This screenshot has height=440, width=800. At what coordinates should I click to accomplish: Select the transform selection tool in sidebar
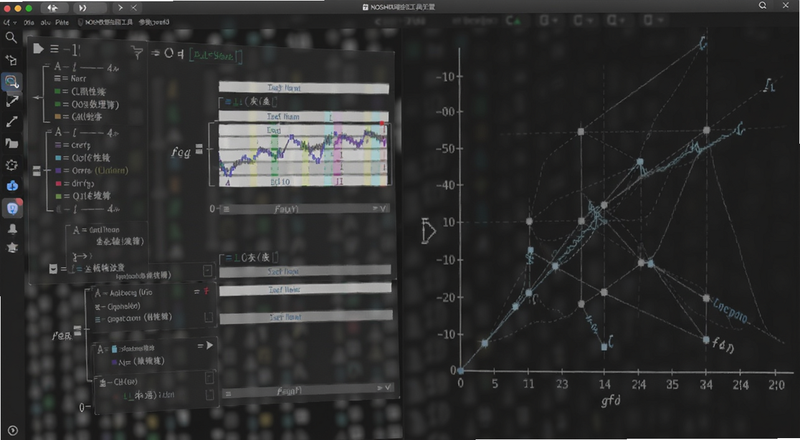[11, 60]
